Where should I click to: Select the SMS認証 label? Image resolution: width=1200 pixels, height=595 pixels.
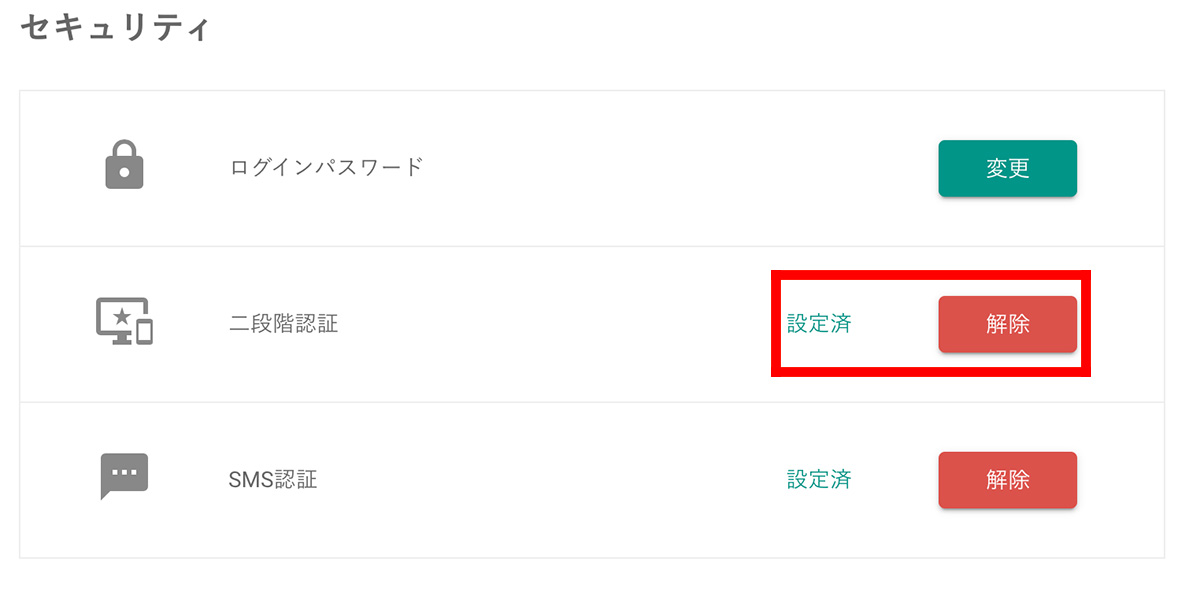[x=273, y=480]
